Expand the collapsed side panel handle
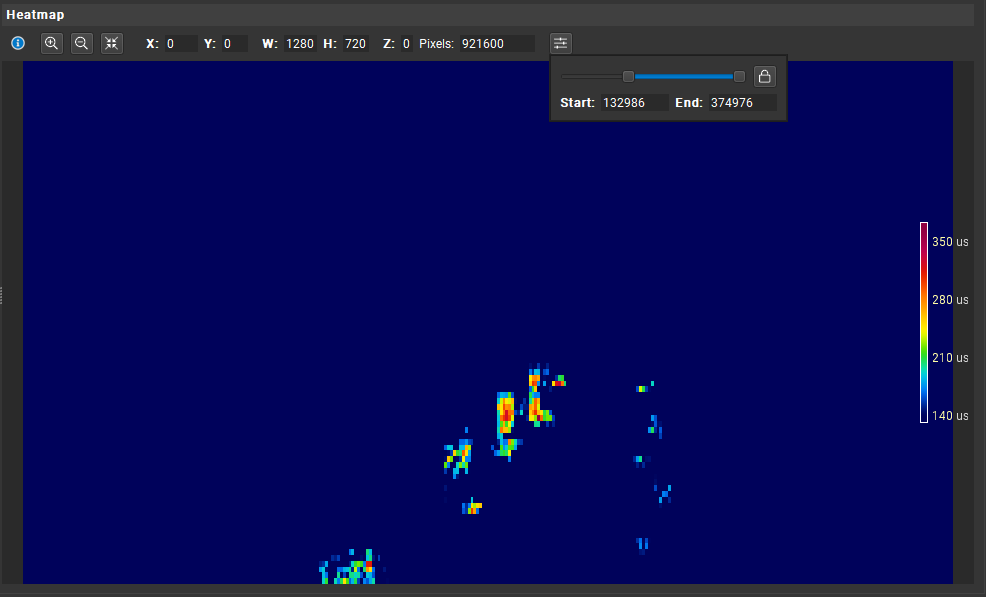Screen dimensions: 986x597 [x=3, y=295]
